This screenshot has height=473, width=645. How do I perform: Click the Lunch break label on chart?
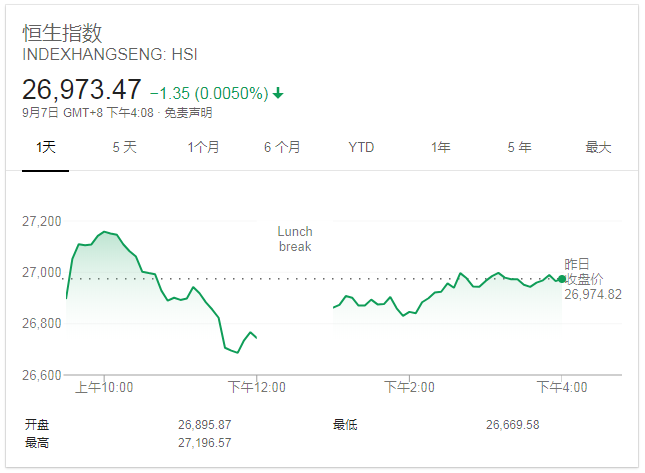coord(295,239)
